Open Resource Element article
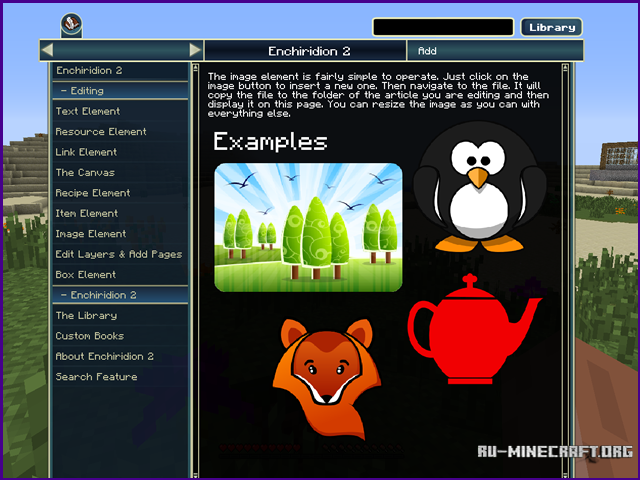 pos(120,131)
